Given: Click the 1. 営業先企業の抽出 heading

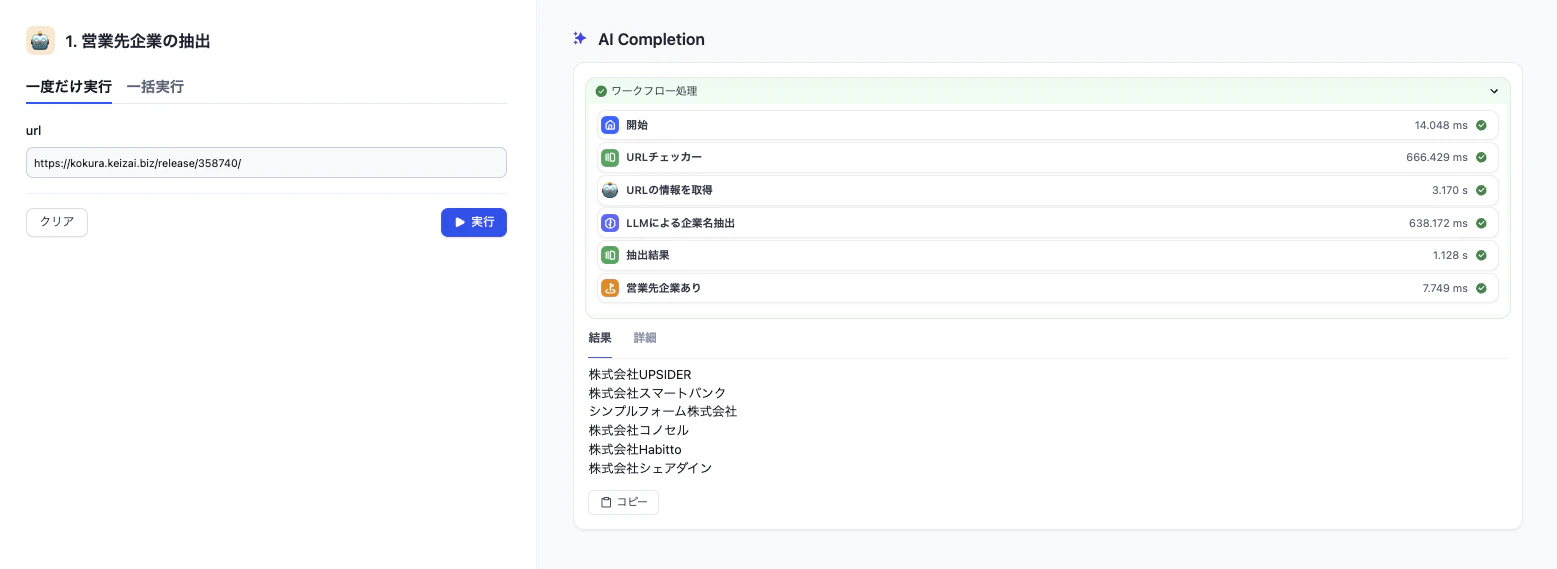Looking at the screenshot, I should point(137,41).
